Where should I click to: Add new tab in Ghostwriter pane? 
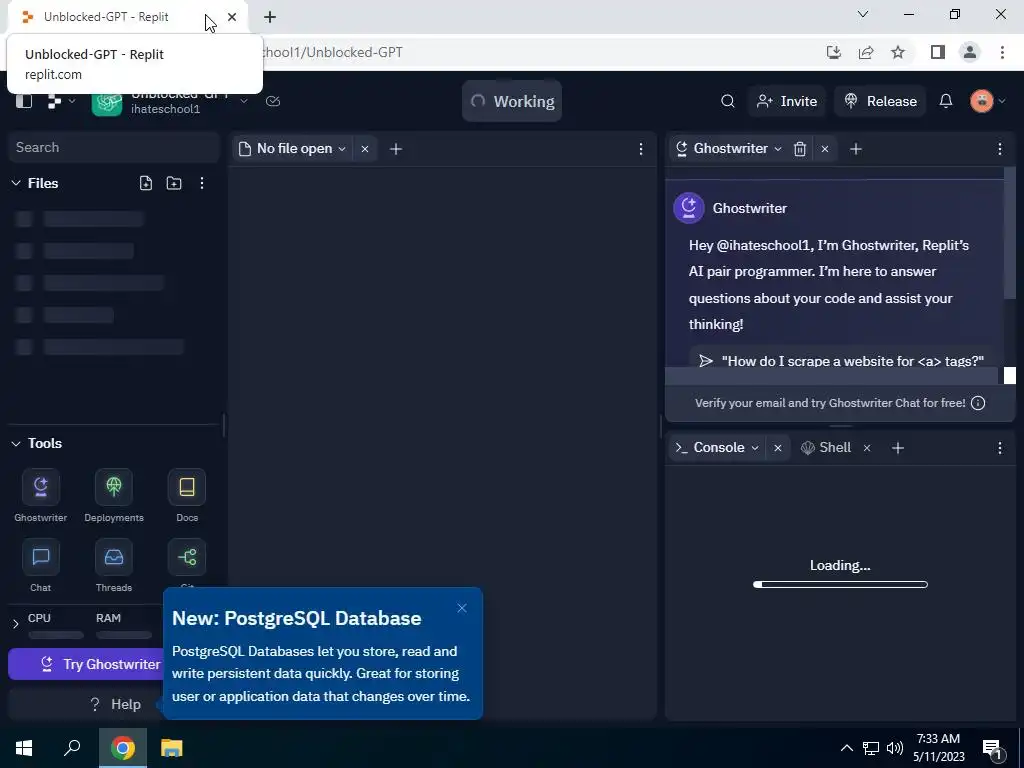click(856, 149)
